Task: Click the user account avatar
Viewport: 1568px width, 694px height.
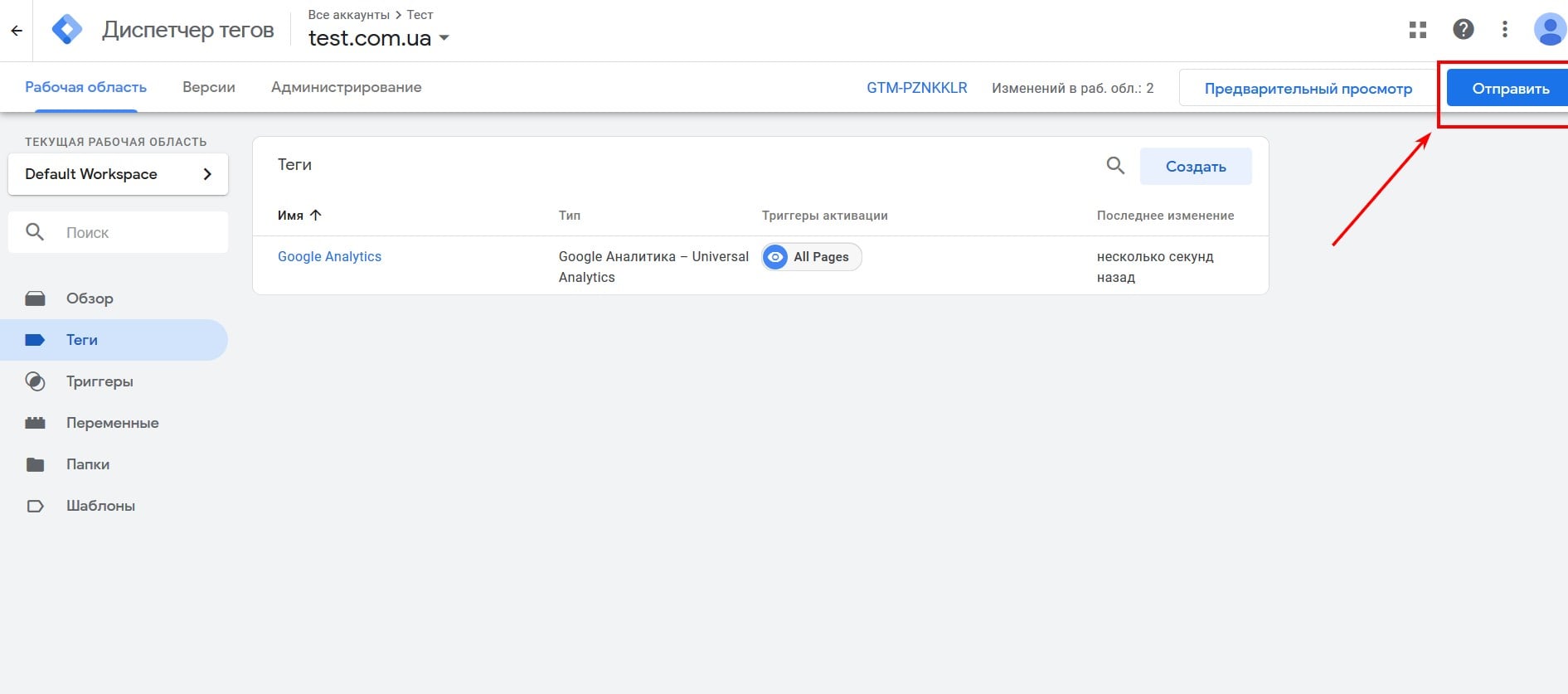Action: tap(1549, 30)
